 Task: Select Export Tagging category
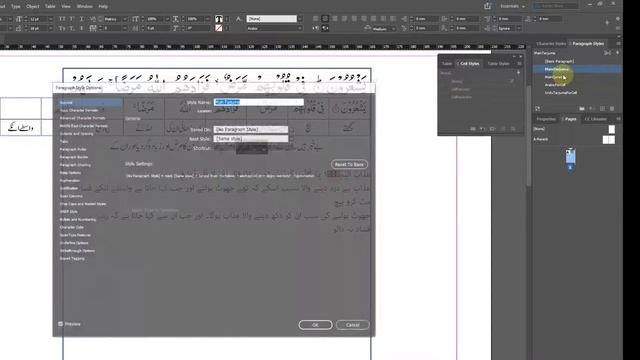[72, 258]
